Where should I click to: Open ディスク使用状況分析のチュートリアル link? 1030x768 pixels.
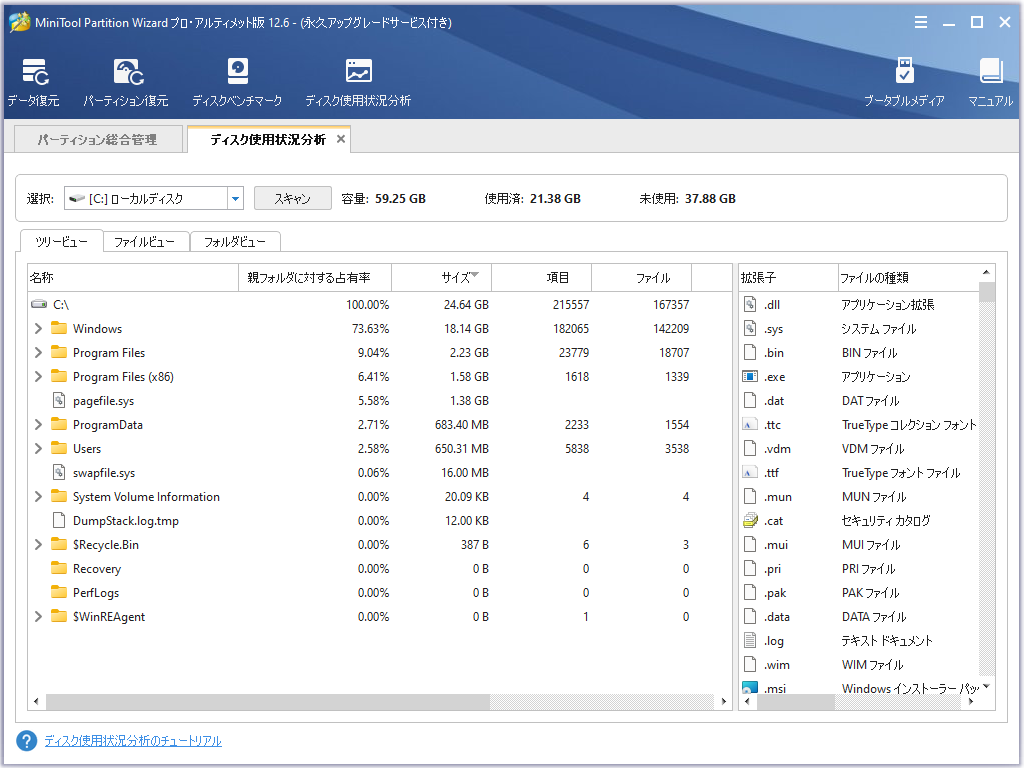133,740
